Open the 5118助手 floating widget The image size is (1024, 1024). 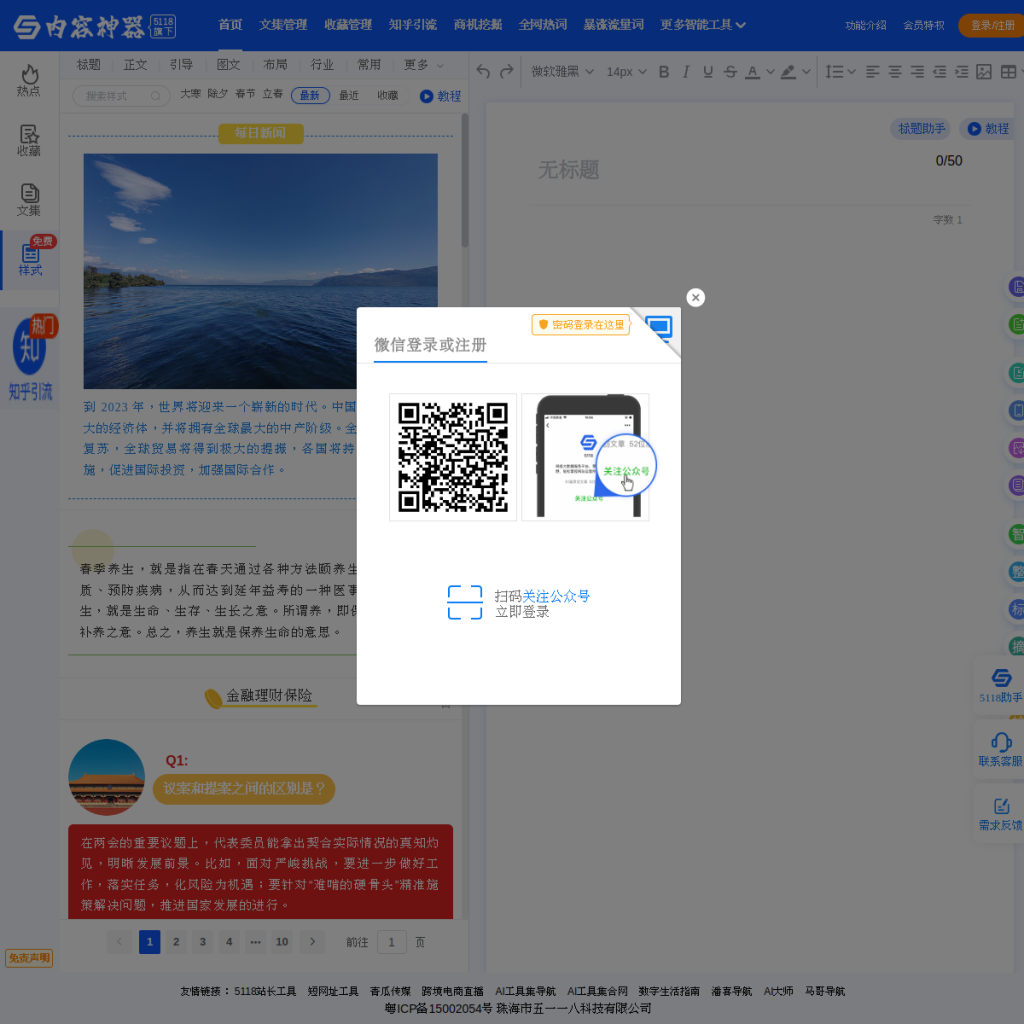[x=1000, y=684]
